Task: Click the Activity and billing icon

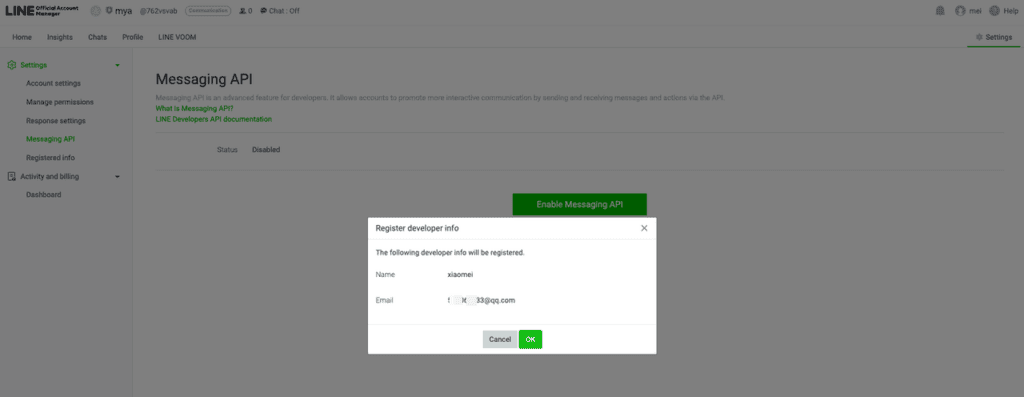Action: pyautogui.click(x=11, y=176)
